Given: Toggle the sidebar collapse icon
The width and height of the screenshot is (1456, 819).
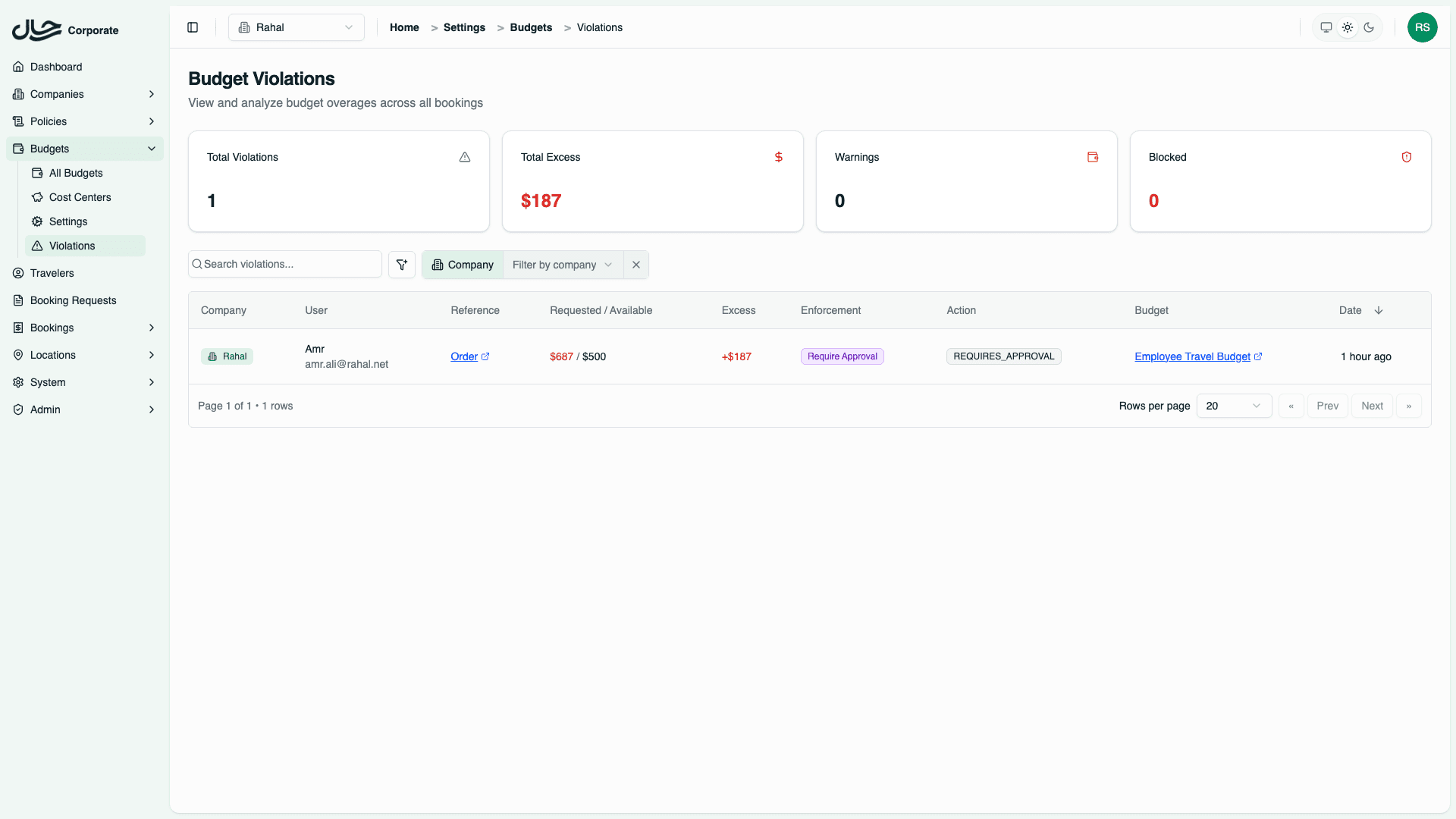Looking at the screenshot, I should 193,27.
